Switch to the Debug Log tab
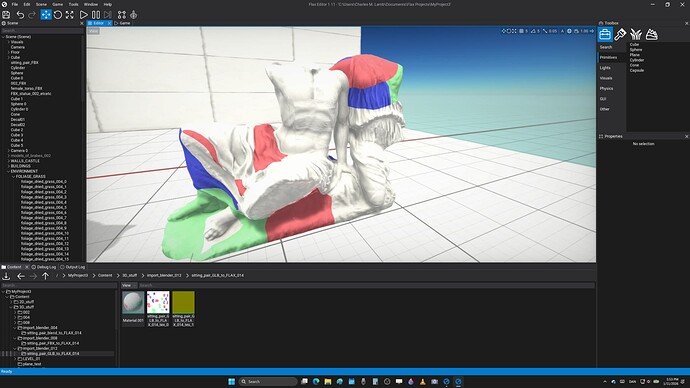 coord(44,267)
